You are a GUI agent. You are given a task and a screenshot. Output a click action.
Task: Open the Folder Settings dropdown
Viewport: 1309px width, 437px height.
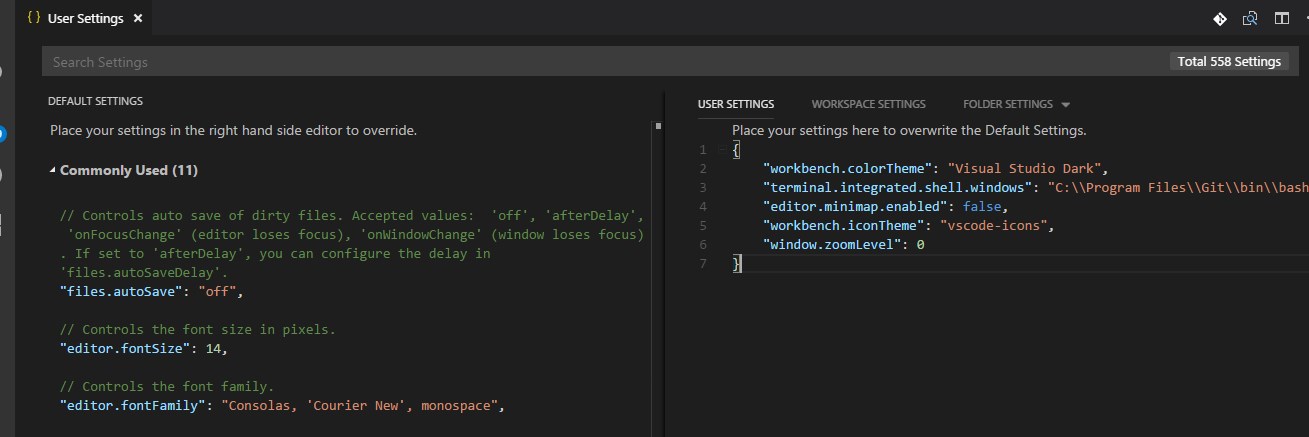coord(1065,105)
